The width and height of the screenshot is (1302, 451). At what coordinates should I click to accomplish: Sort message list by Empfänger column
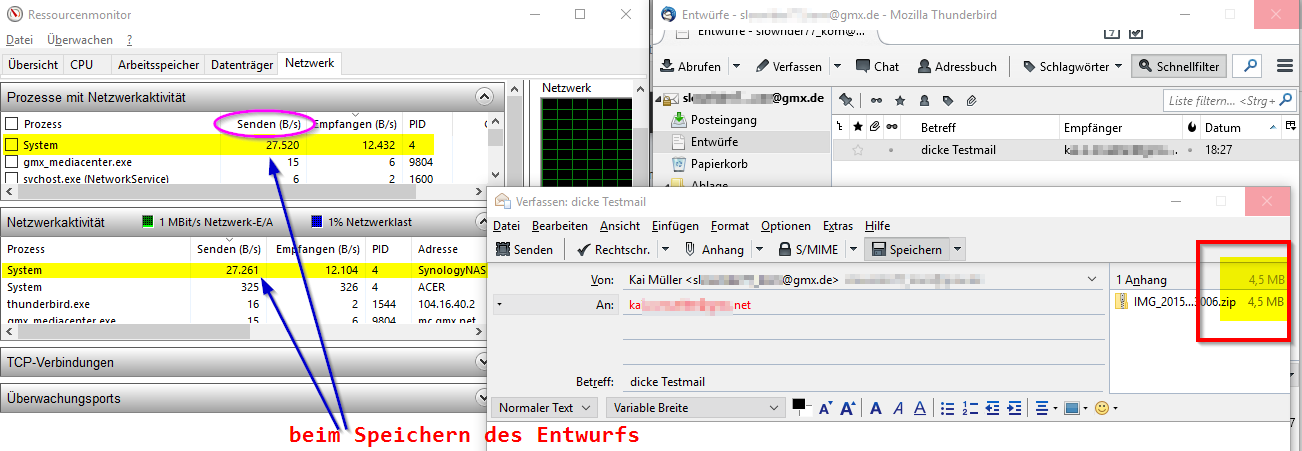(1120, 128)
